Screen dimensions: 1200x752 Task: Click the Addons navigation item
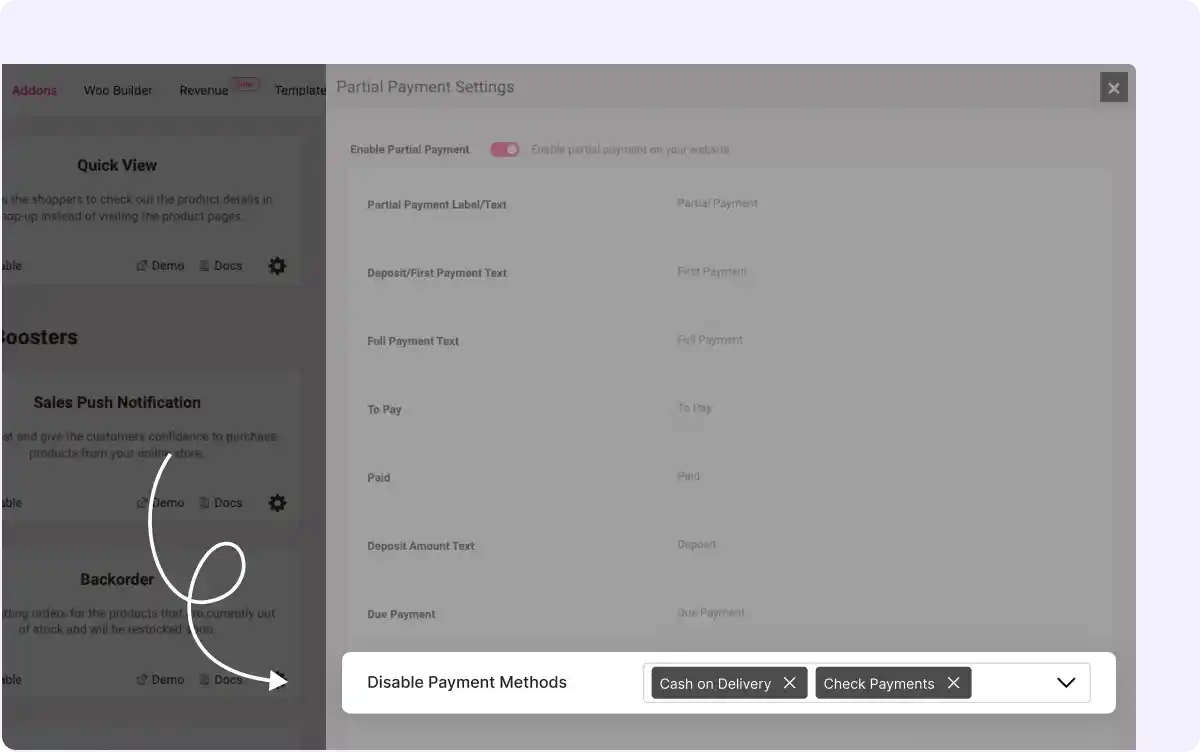(x=34, y=90)
